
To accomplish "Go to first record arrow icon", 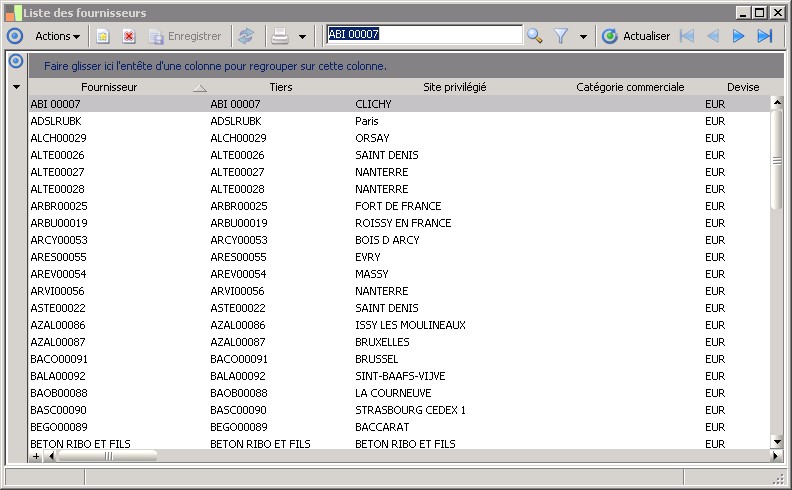I will [x=687, y=36].
